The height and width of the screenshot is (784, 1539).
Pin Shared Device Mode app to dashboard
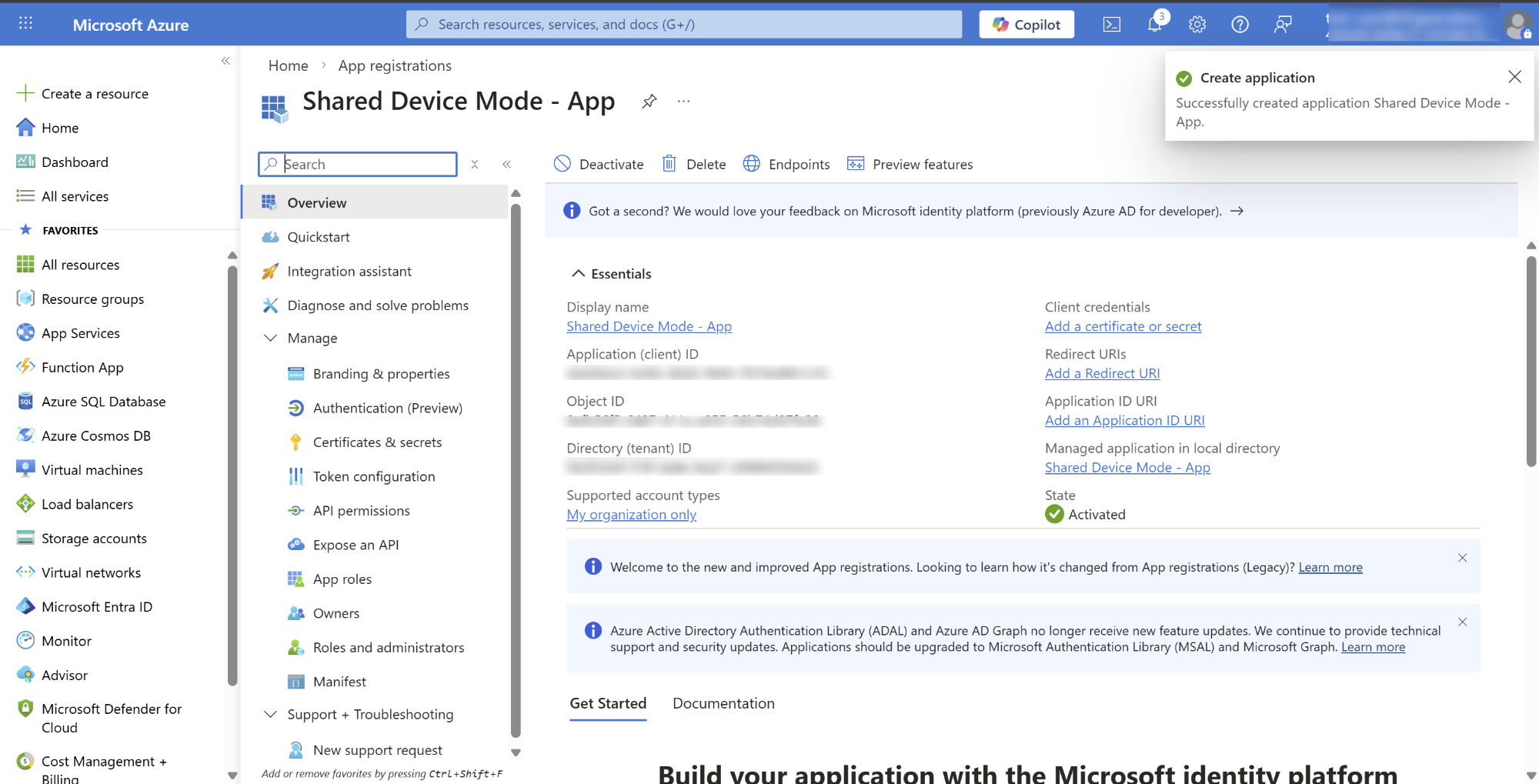[x=649, y=102]
